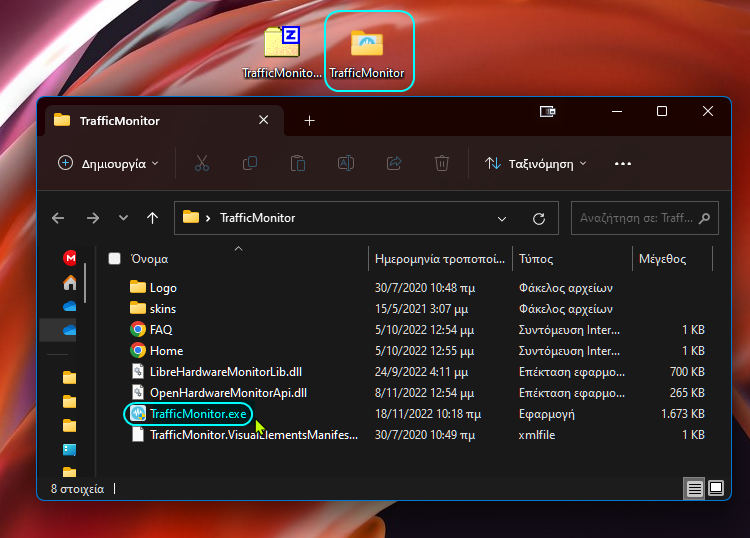Sort by Ημερομηνία τροποποίησης column header
The width and height of the screenshot is (750, 538).
pyautogui.click(x=440, y=259)
